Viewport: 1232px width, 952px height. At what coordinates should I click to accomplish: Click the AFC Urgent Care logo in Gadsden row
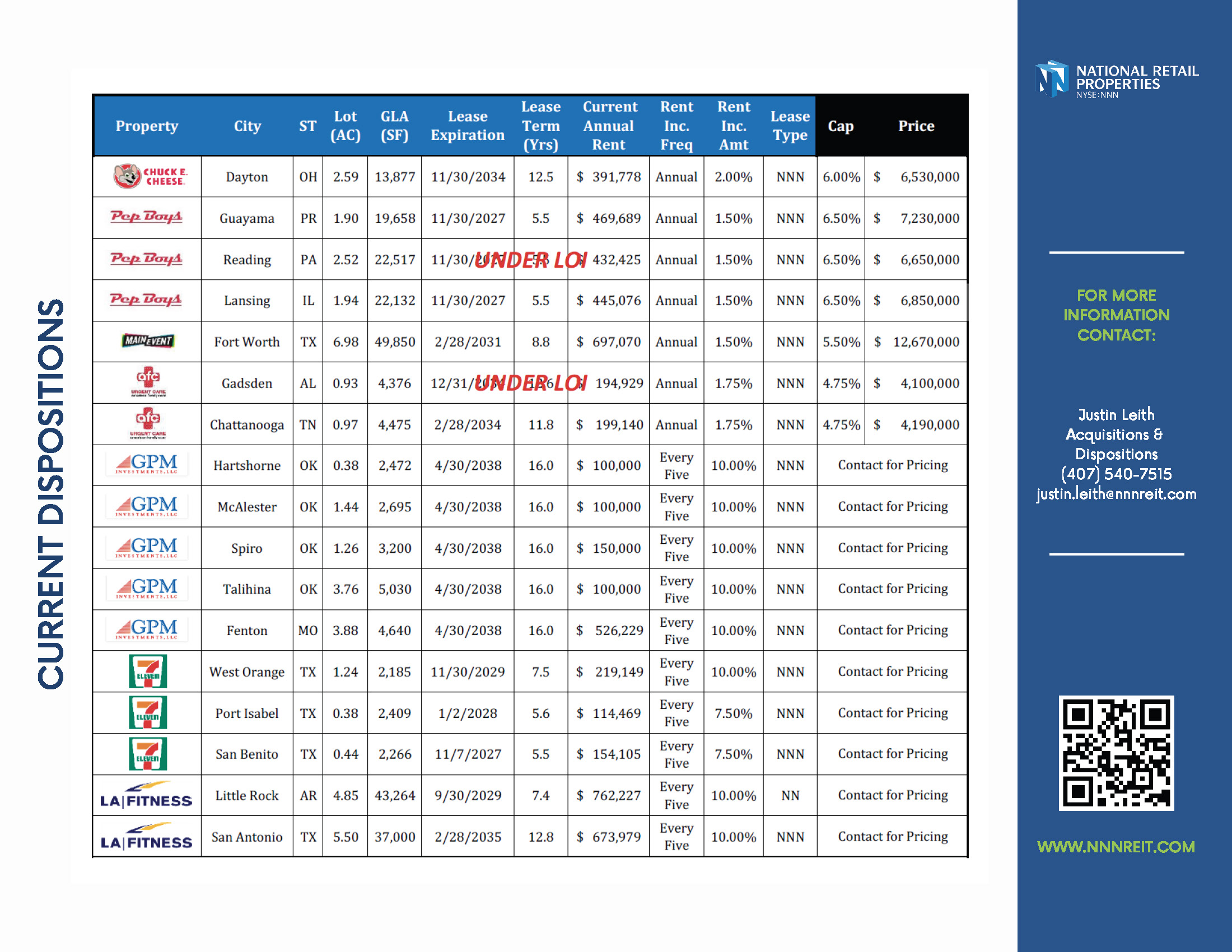[148, 382]
